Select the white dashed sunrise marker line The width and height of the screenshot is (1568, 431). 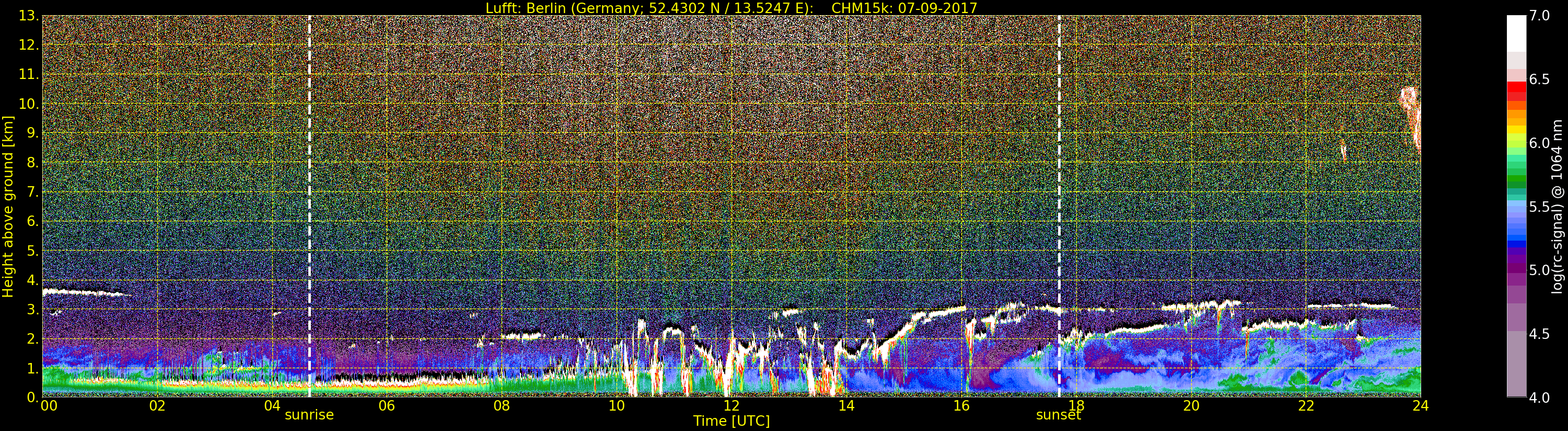(309, 206)
